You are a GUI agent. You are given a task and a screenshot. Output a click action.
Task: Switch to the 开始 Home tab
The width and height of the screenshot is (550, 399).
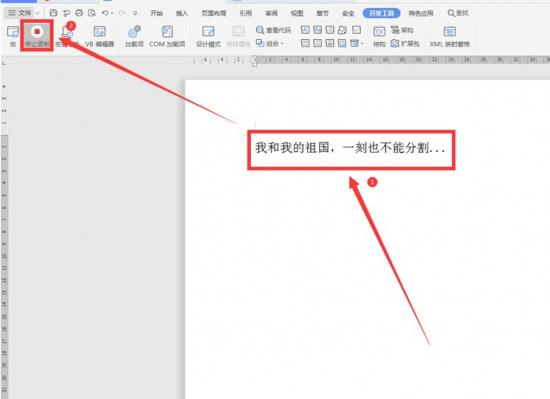(156, 13)
